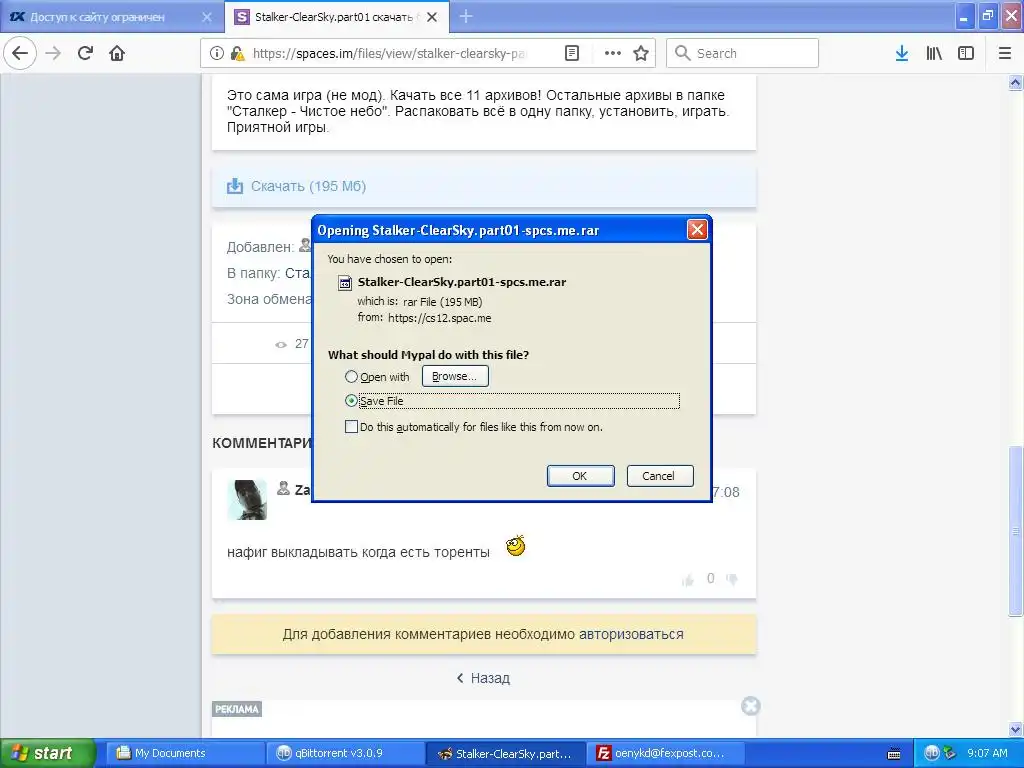Click the vertical scrollbar thumb

[1015, 531]
